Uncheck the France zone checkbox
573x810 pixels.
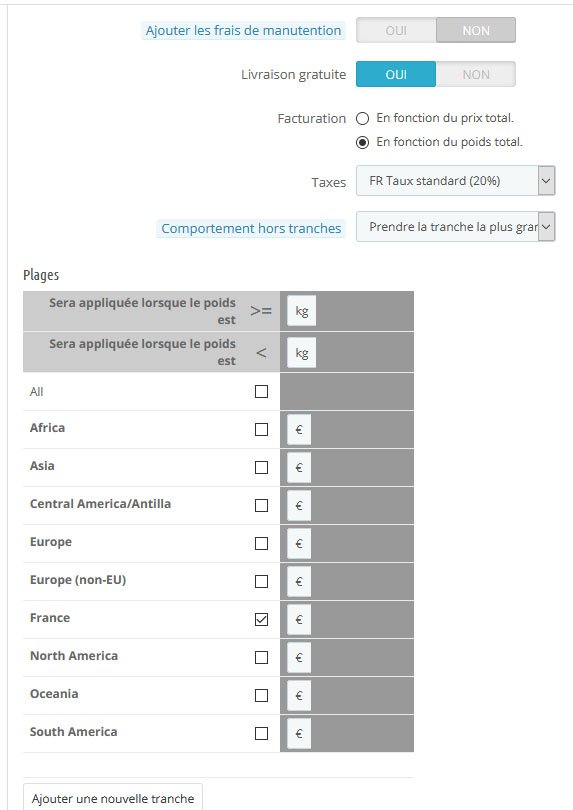[261, 619]
